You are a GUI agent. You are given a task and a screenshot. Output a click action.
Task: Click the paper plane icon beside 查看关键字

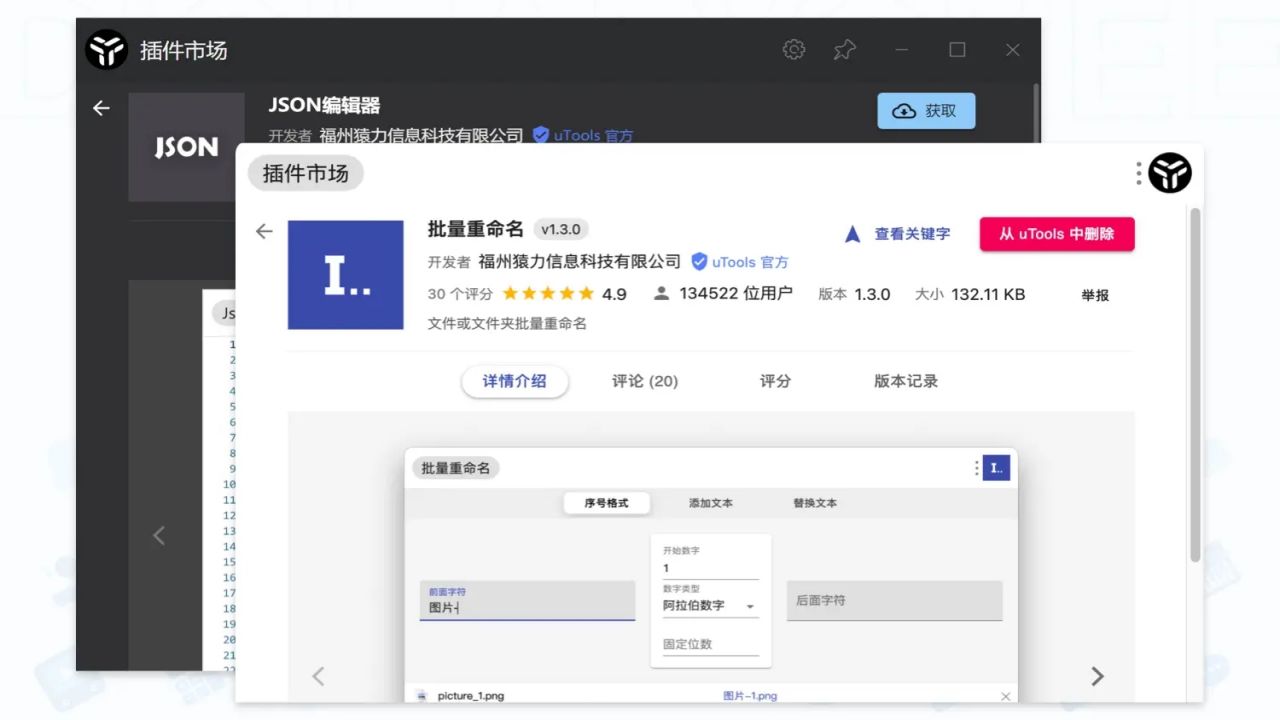(851, 233)
